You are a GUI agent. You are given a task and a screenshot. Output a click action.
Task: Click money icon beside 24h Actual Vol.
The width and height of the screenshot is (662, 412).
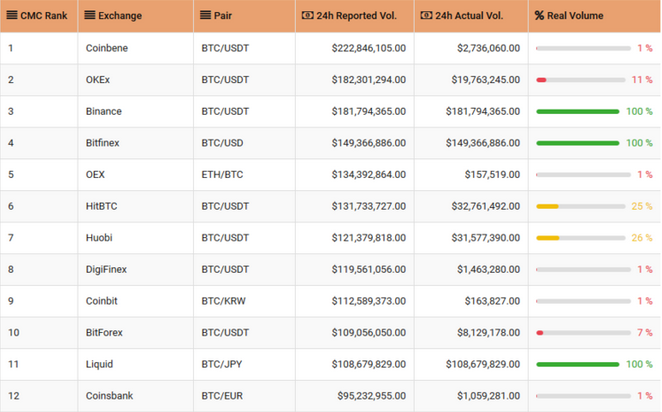pos(426,16)
